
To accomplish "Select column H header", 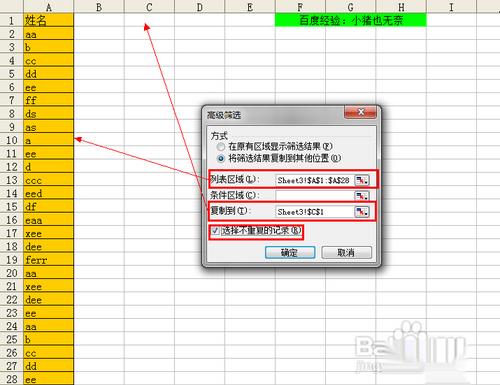I will [x=401, y=7].
